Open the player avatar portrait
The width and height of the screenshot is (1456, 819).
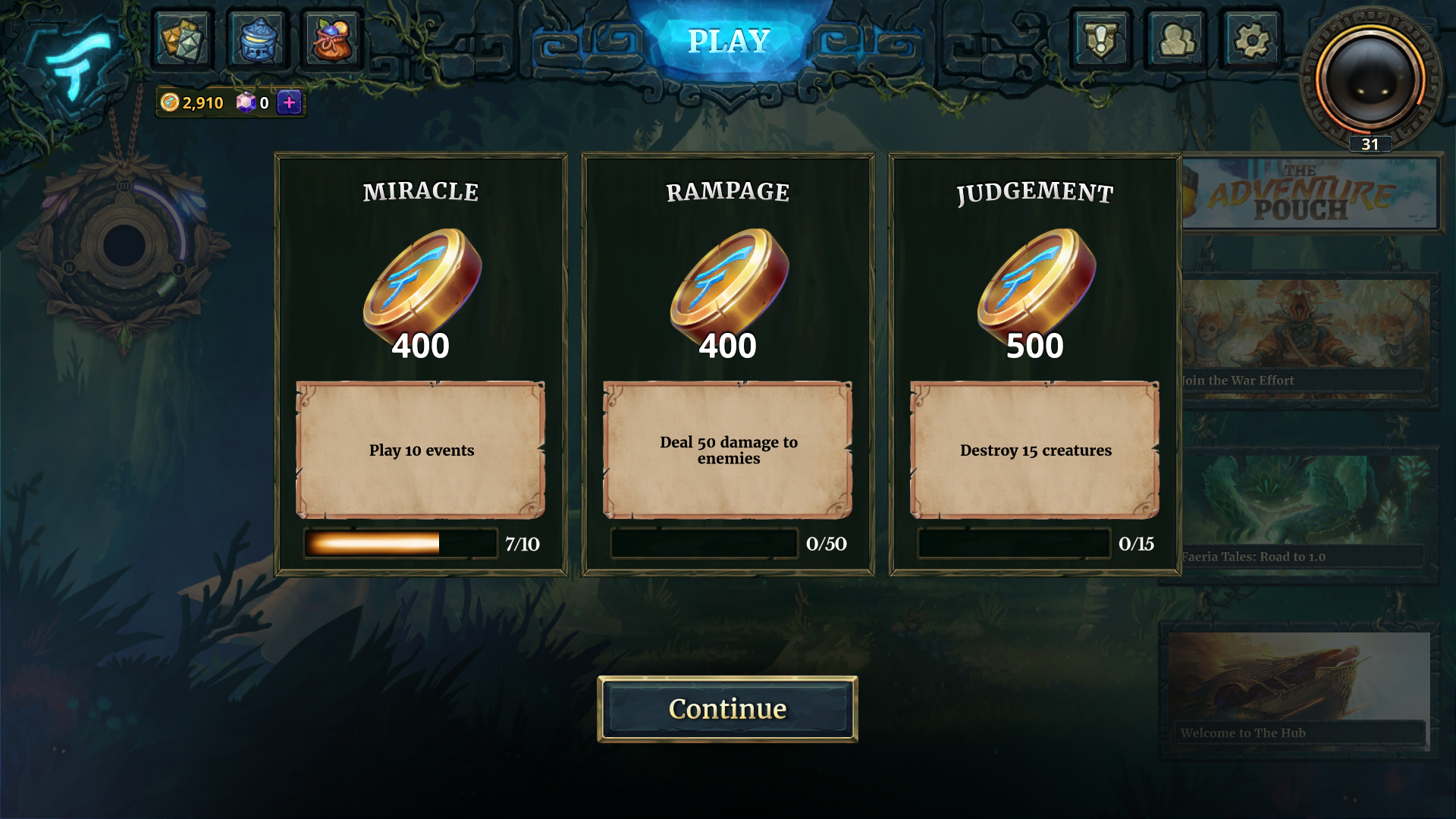tap(1370, 78)
